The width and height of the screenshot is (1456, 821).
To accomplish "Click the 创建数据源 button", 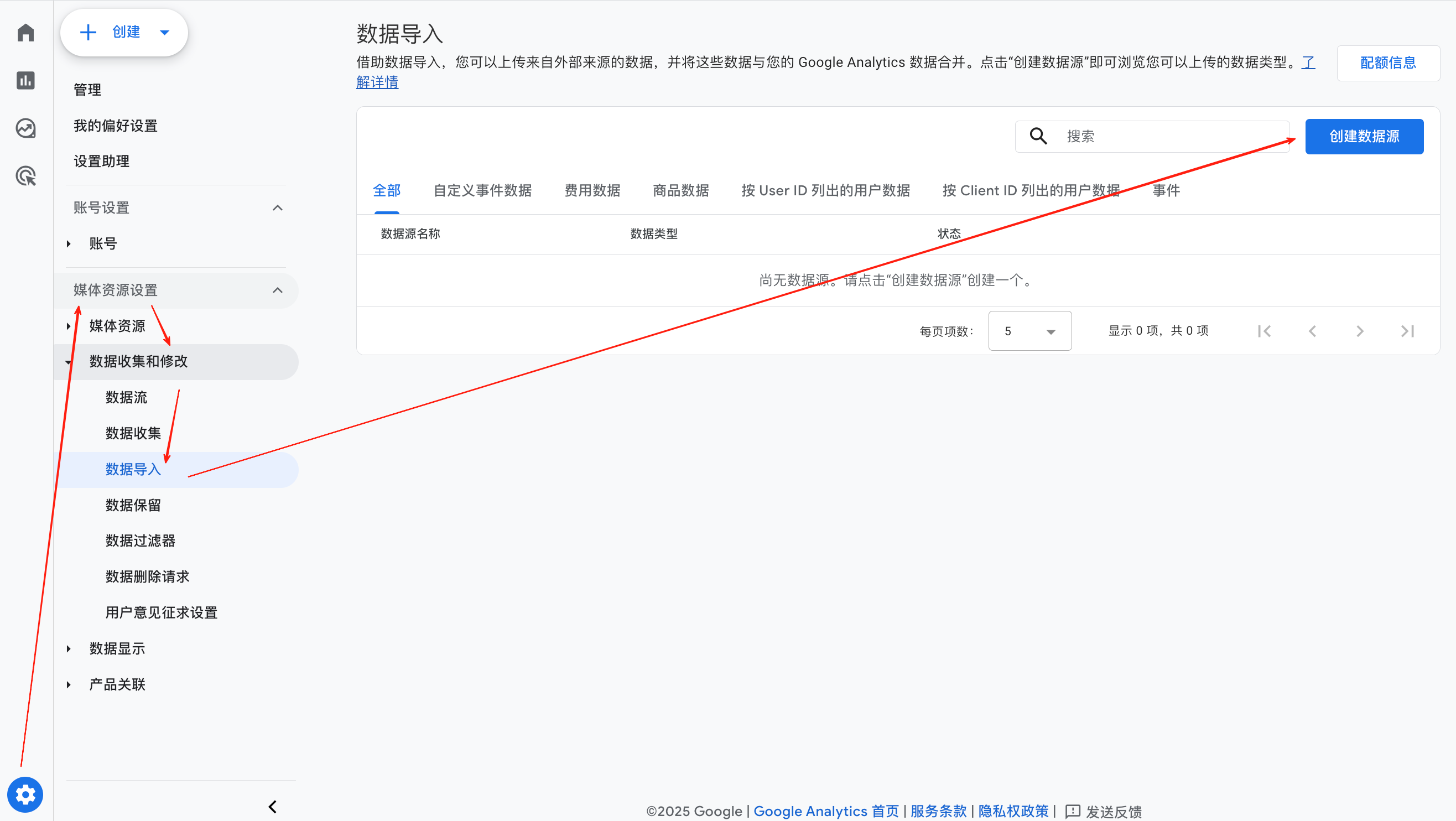I will click(x=1364, y=136).
